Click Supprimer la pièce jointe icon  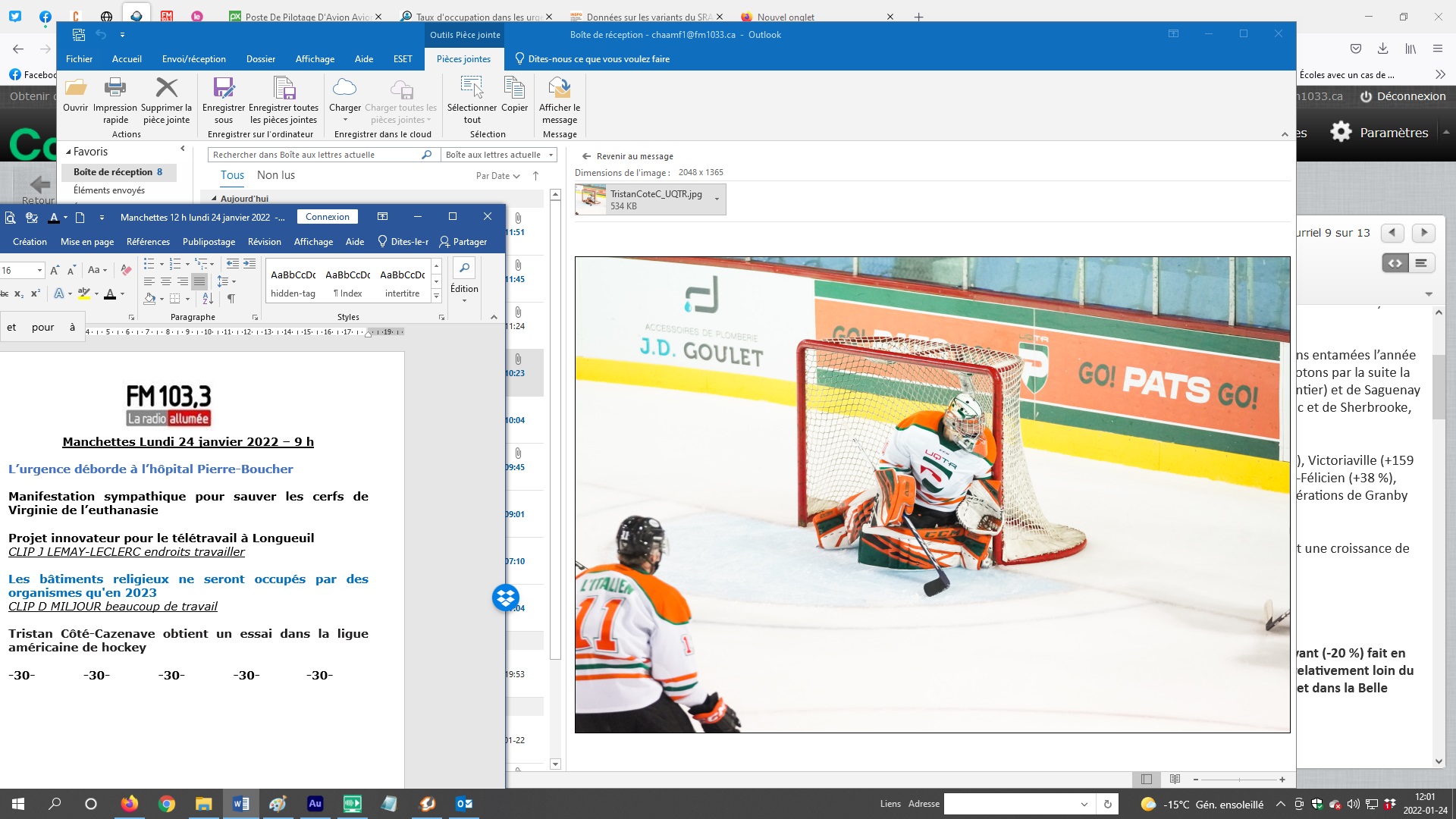pyautogui.click(x=166, y=89)
